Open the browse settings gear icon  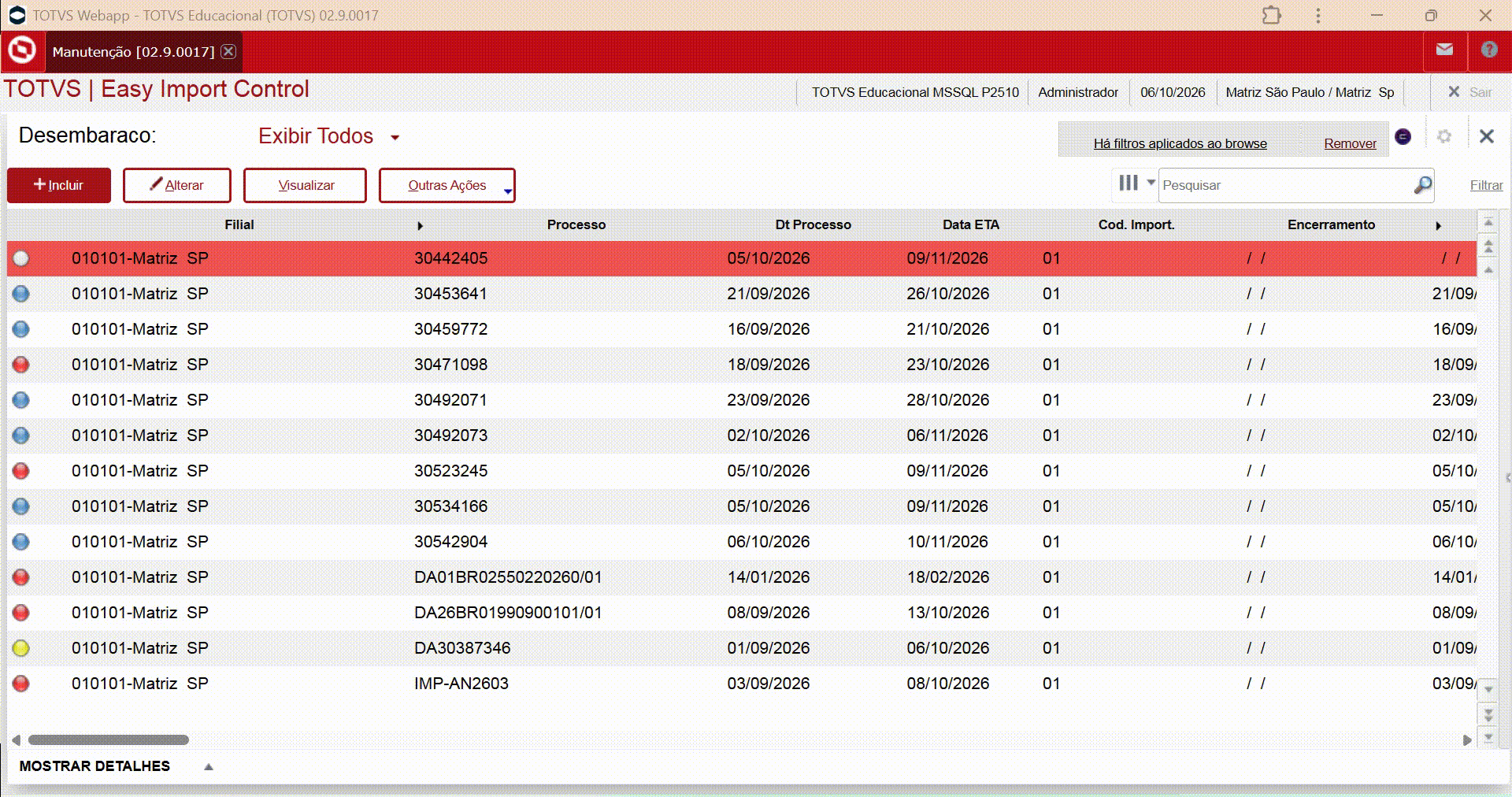(1444, 136)
